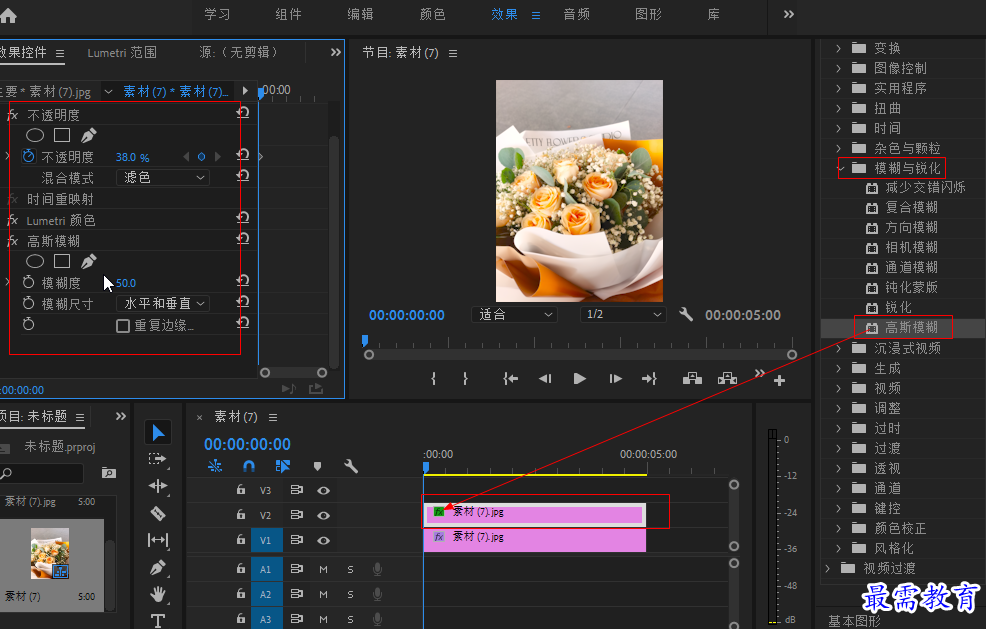Image resolution: width=986 pixels, height=629 pixels.
Task: Toggle 不透明度 stopwatch animation
Action: click(29, 156)
